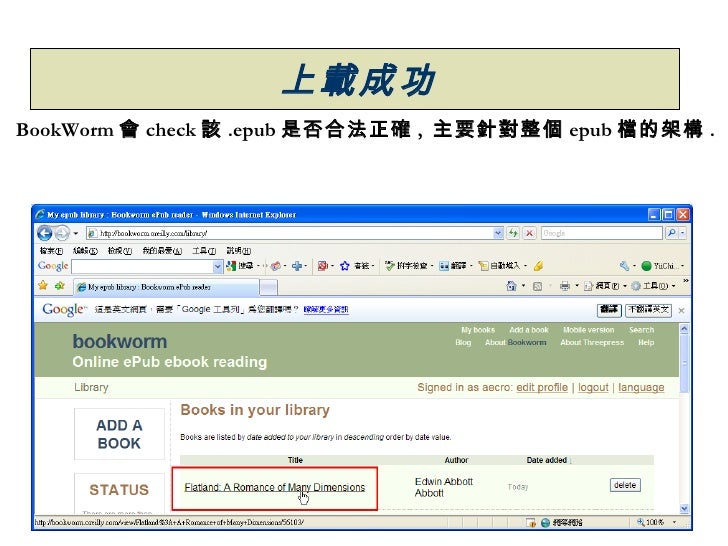
Task: Click the Add to Favorites star-plus icon
Action: click(x=59, y=286)
